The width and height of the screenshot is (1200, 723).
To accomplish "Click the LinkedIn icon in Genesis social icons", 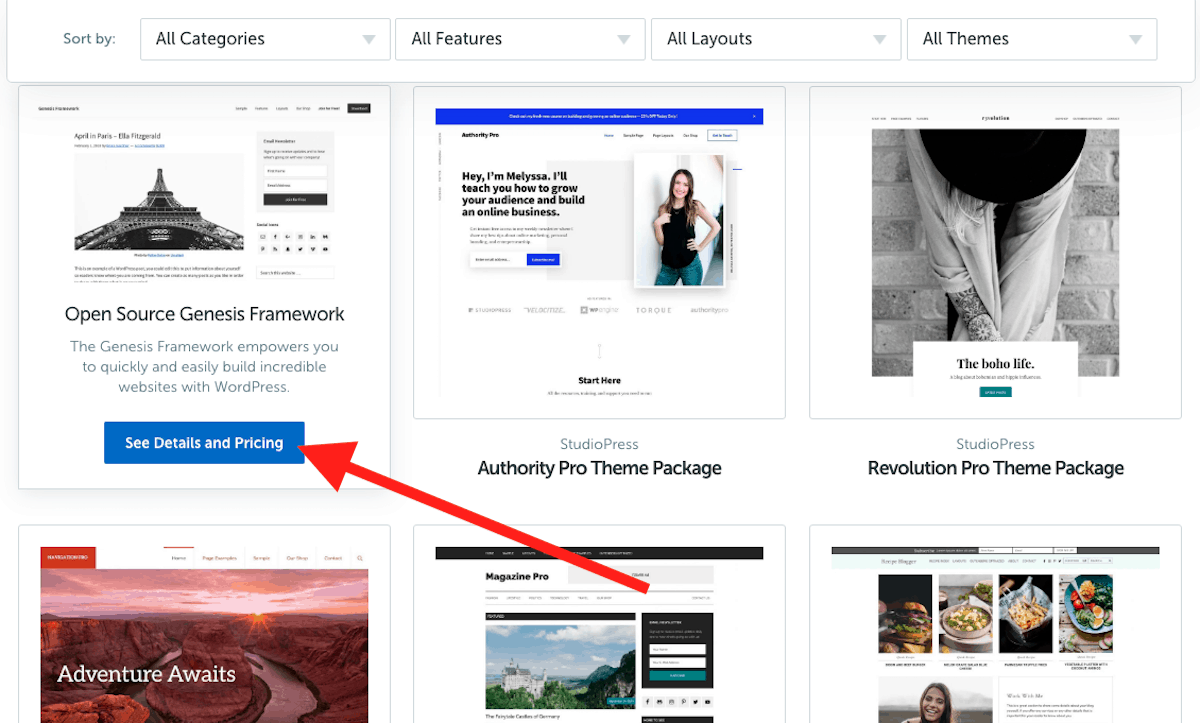I will click(x=313, y=237).
